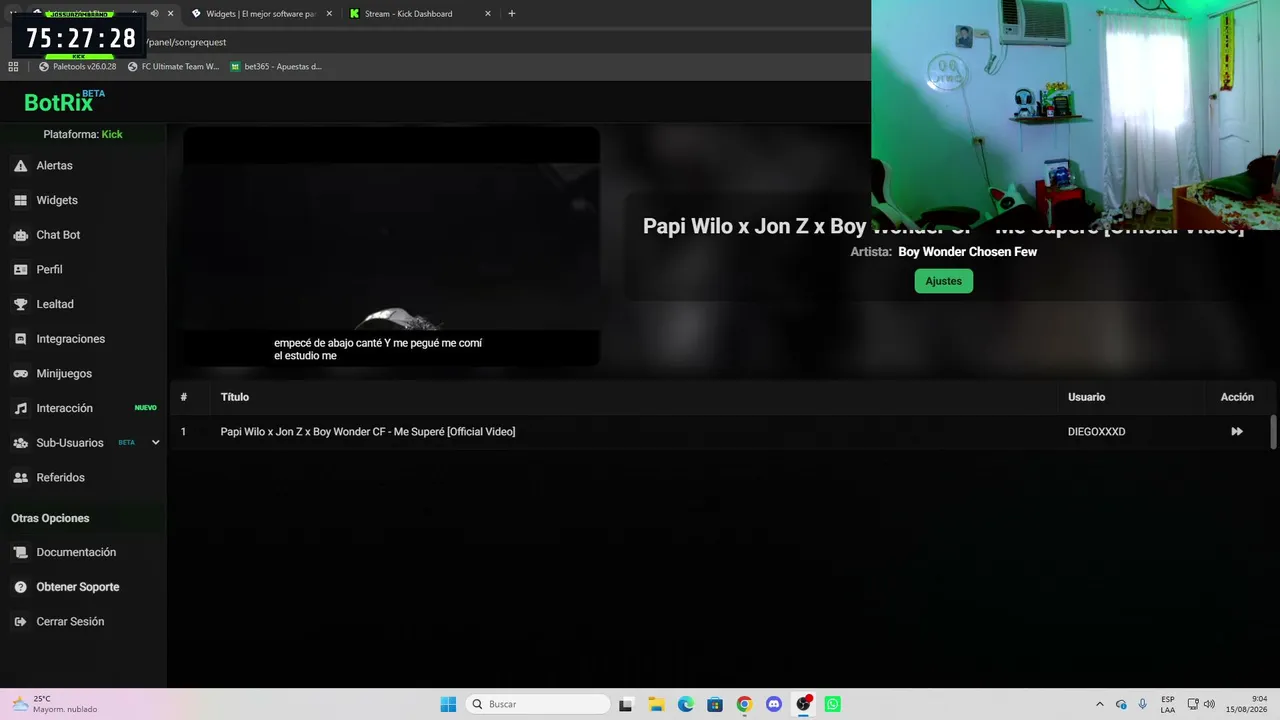Mute the audio-playing browser tab
Viewport: 1280px width, 720px height.
[x=154, y=14]
